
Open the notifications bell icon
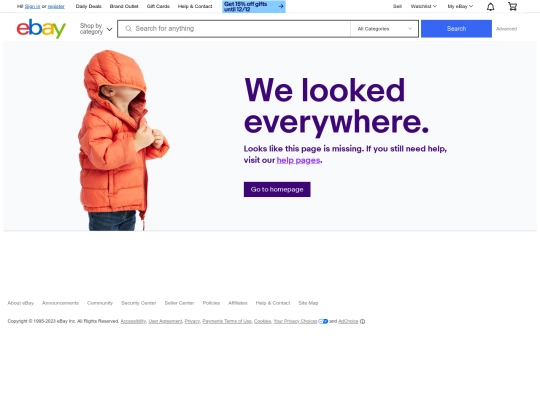[490, 7]
